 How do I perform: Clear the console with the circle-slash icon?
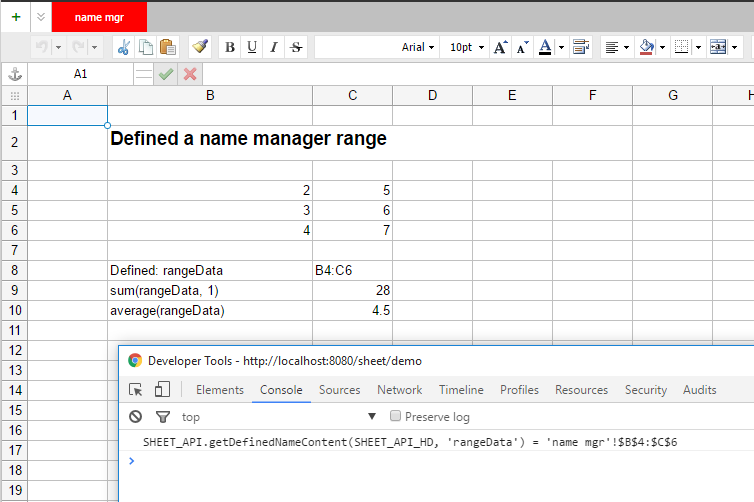pyautogui.click(x=136, y=416)
